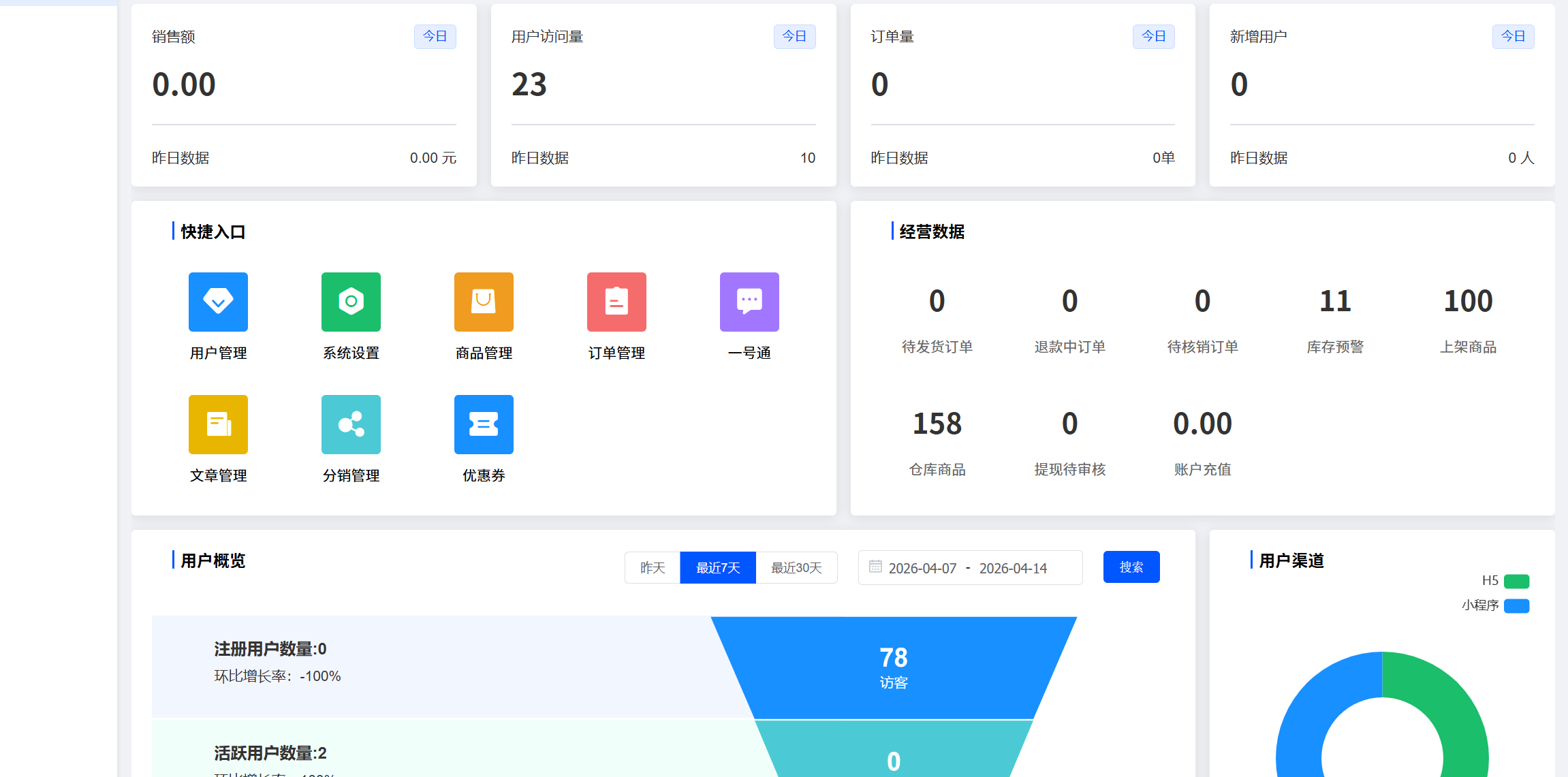Open the 用户管理 shortcut icon

pyautogui.click(x=218, y=302)
